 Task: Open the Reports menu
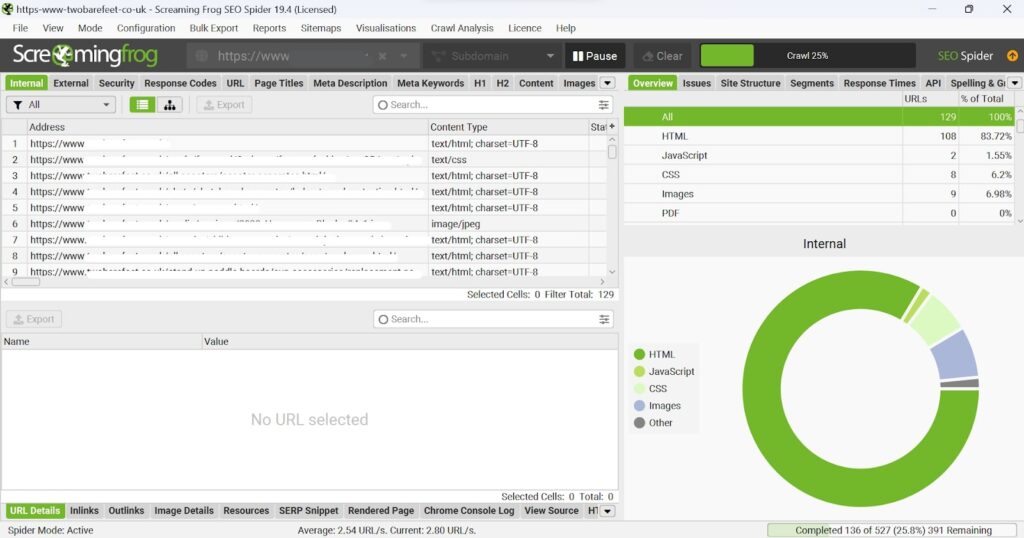coord(269,28)
